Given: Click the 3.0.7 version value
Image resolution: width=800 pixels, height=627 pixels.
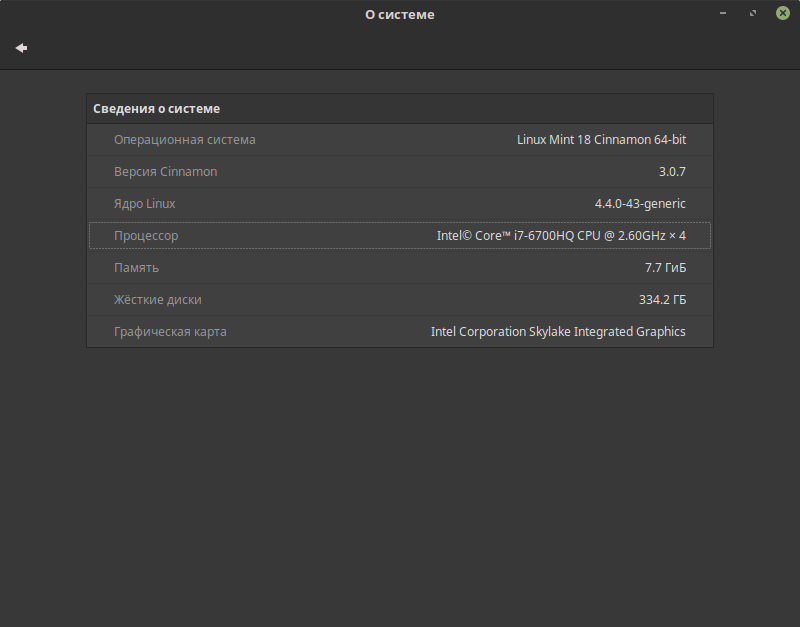Looking at the screenshot, I should [672, 172].
